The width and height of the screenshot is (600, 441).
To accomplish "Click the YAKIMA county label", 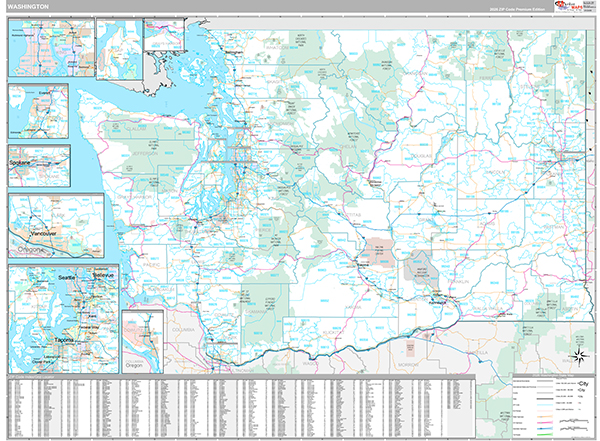I will coord(353,307).
